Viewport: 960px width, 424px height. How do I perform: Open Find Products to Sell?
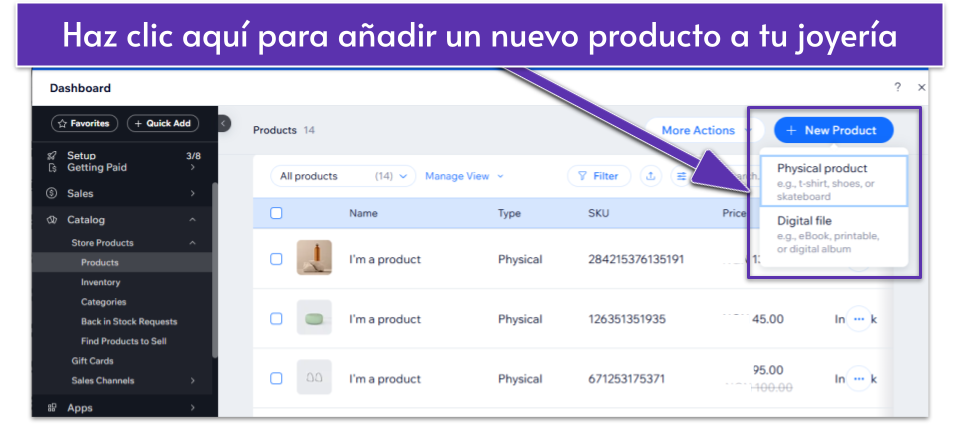click(124, 341)
